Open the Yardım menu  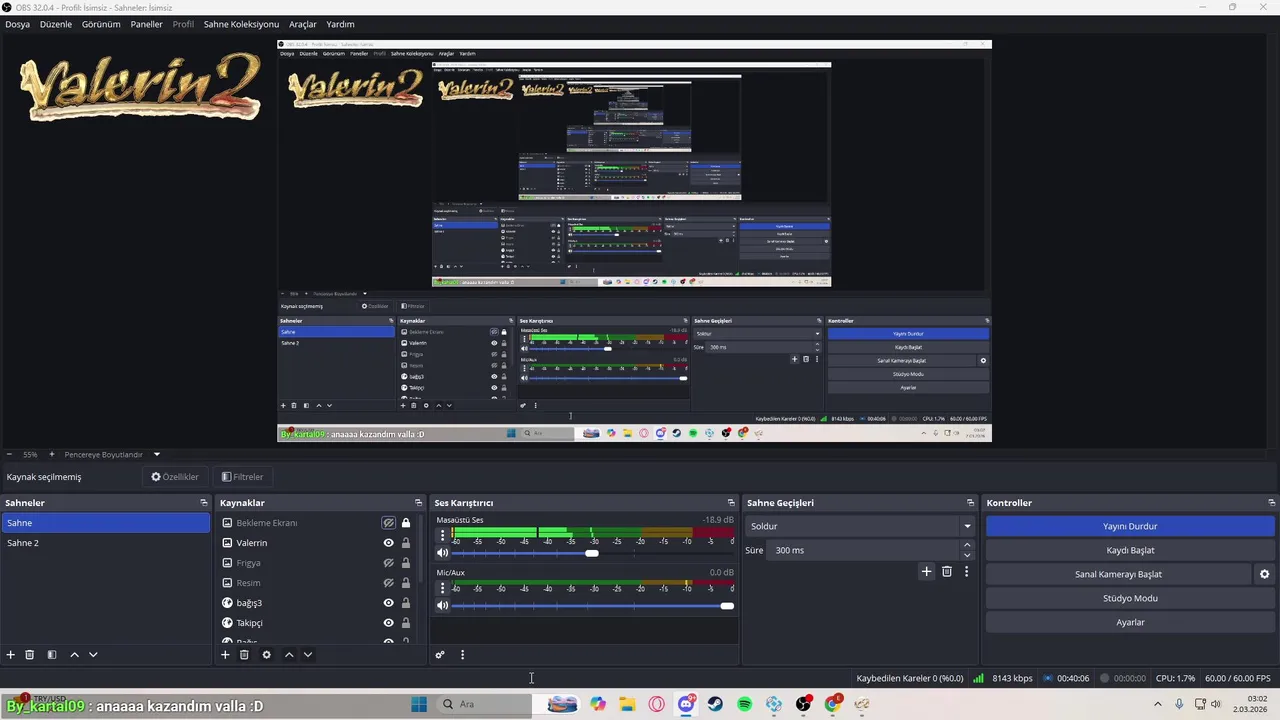pos(340,24)
